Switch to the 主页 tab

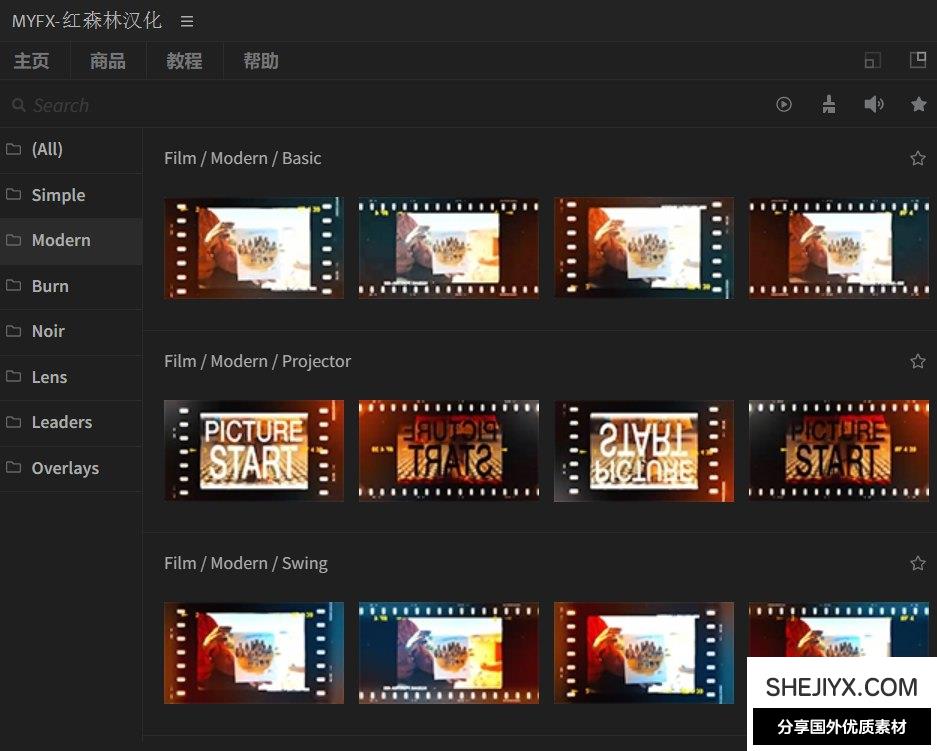32,61
